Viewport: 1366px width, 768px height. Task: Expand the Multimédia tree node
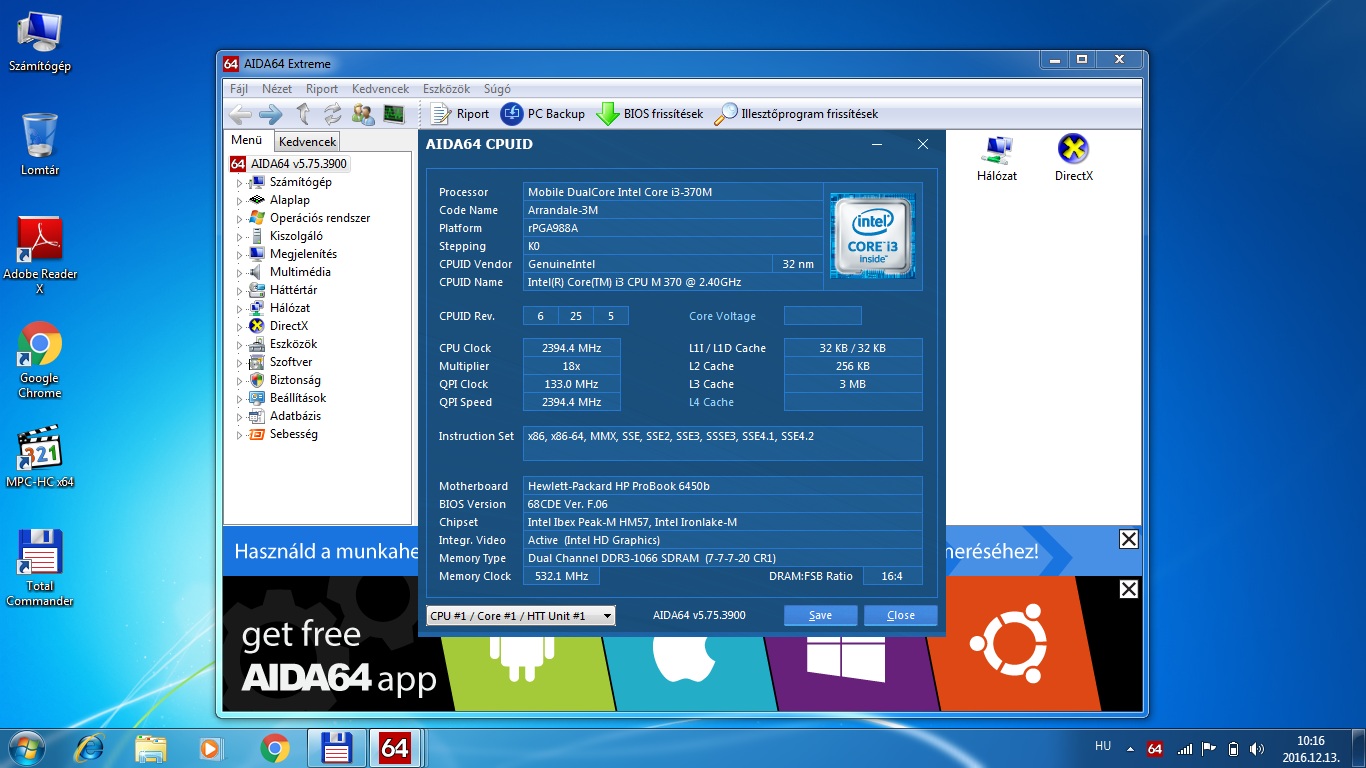[x=239, y=273]
